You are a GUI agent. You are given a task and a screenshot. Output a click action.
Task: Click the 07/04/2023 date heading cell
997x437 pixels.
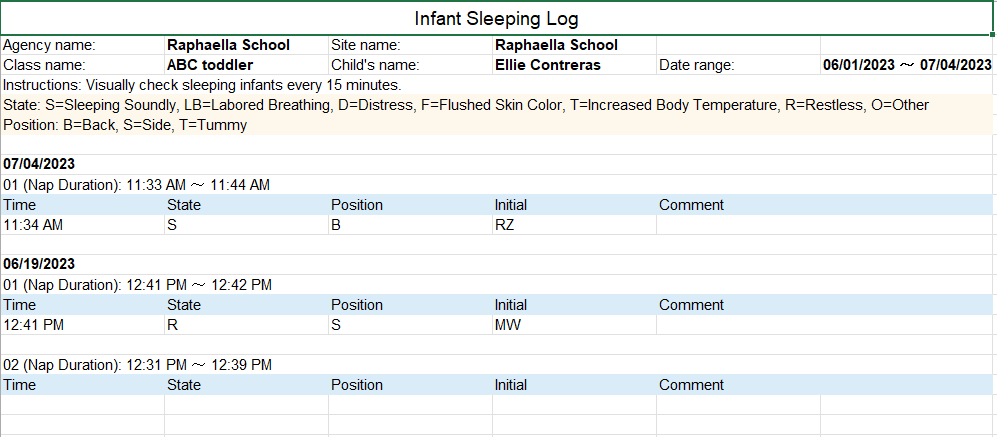tap(39, 164)
